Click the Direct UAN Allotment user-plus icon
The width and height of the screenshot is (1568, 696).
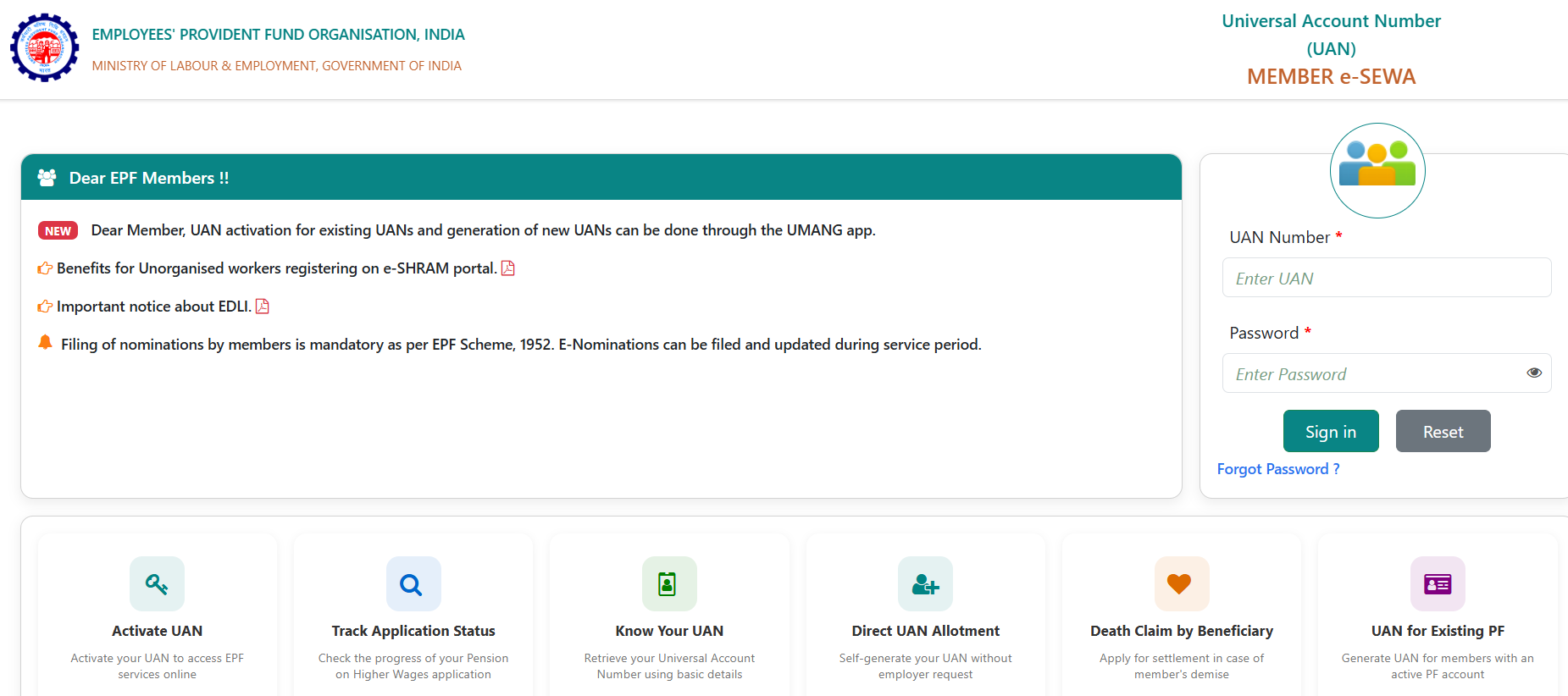click(x=925, y=583)
